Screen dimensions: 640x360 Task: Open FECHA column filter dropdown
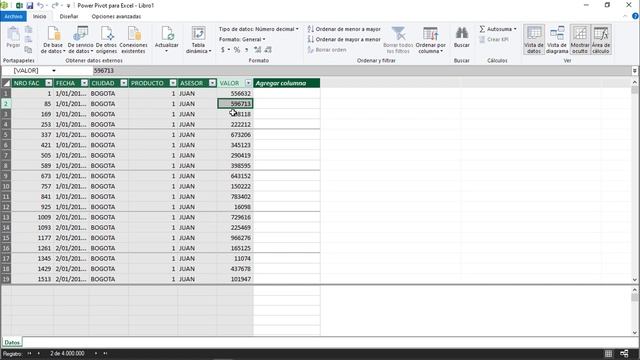click(x=84, y=83)
